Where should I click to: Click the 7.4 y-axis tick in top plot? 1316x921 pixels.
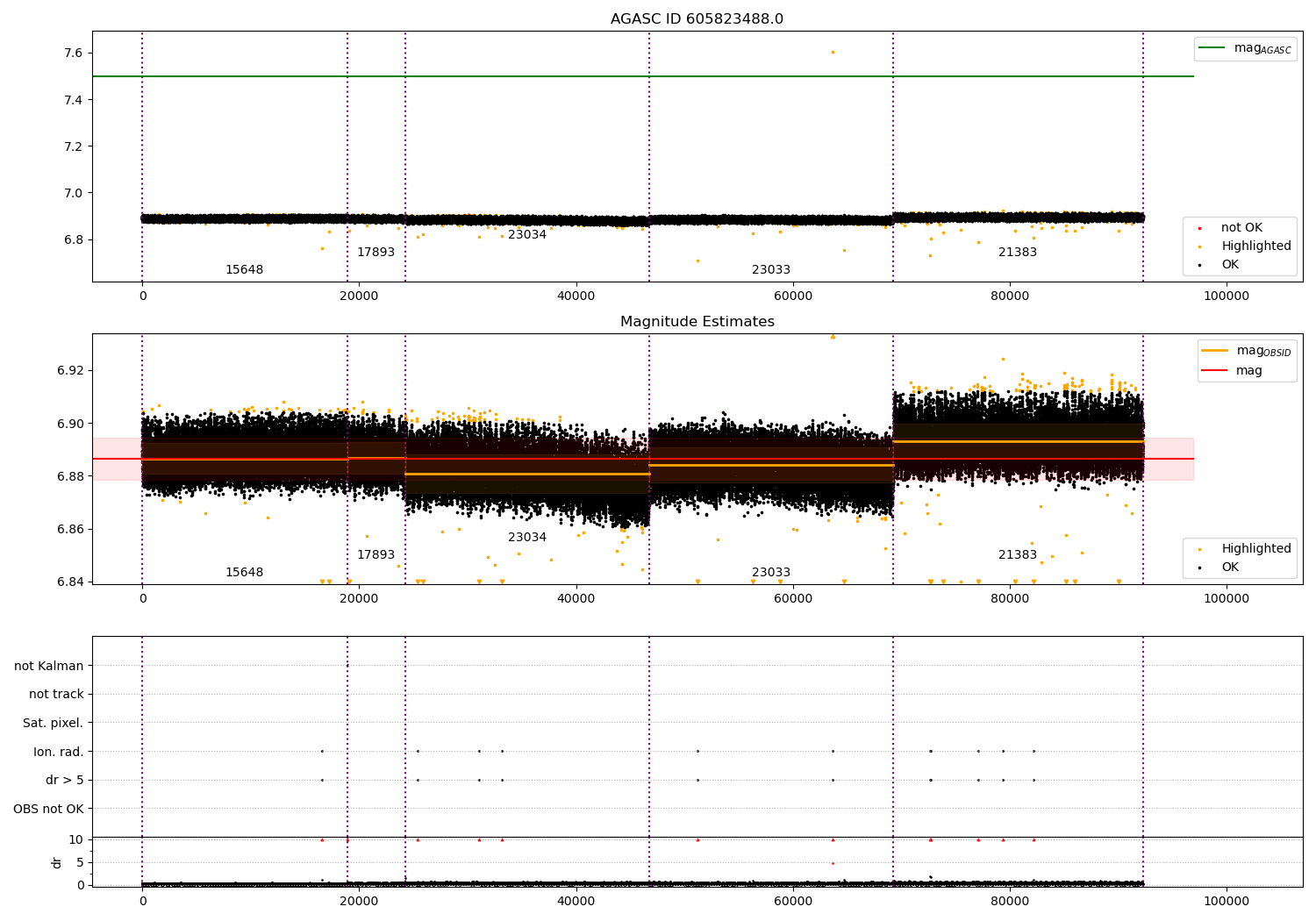(x=73, y=100)
